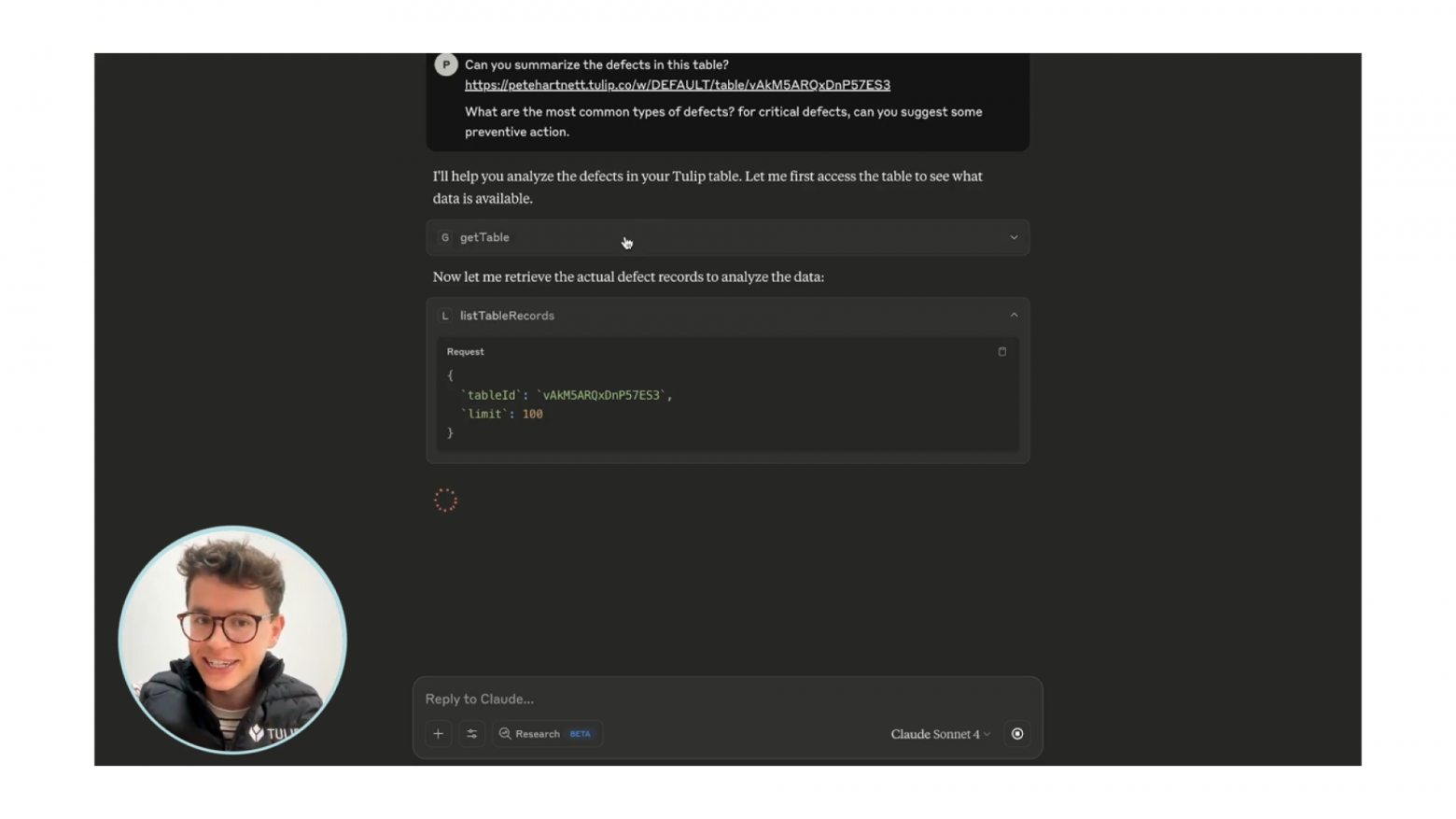This screenshot has width=1456, height=819.
Task: Stop the response with the stop button
Action: 1017,734
